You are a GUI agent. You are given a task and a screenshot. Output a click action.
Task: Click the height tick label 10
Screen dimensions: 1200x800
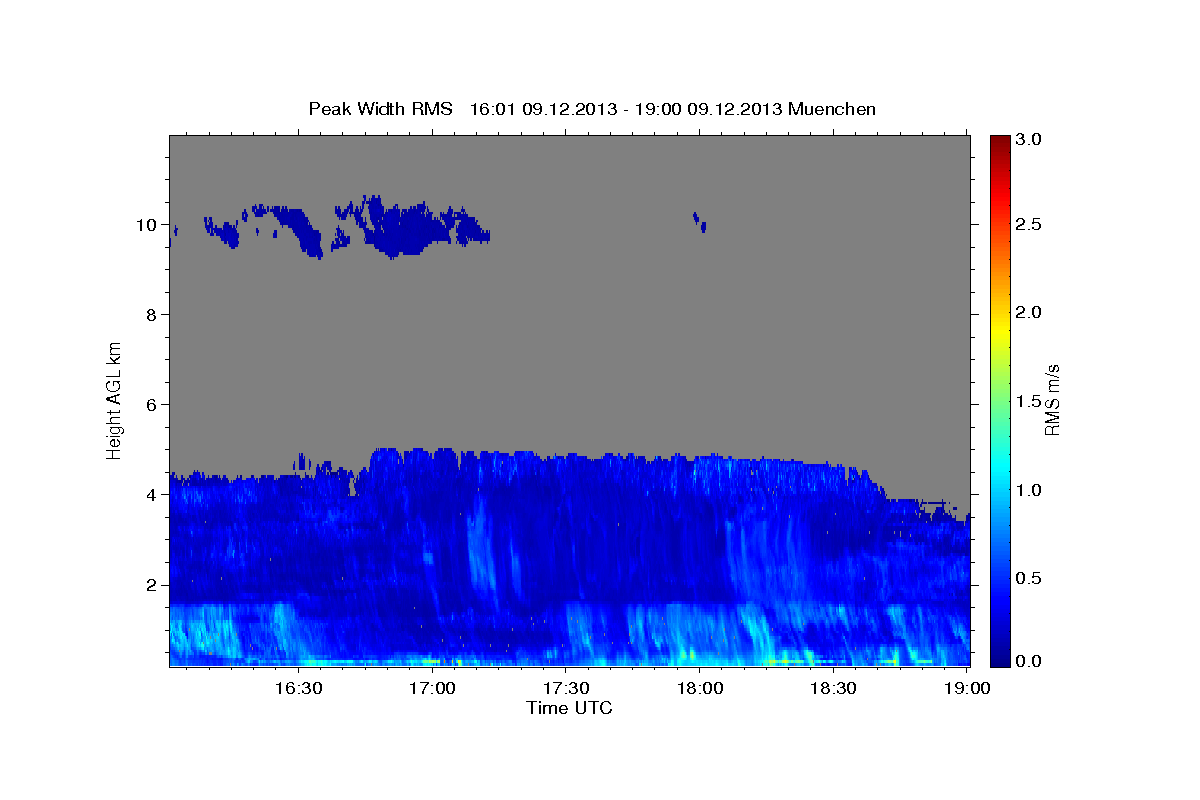point(146,225)
